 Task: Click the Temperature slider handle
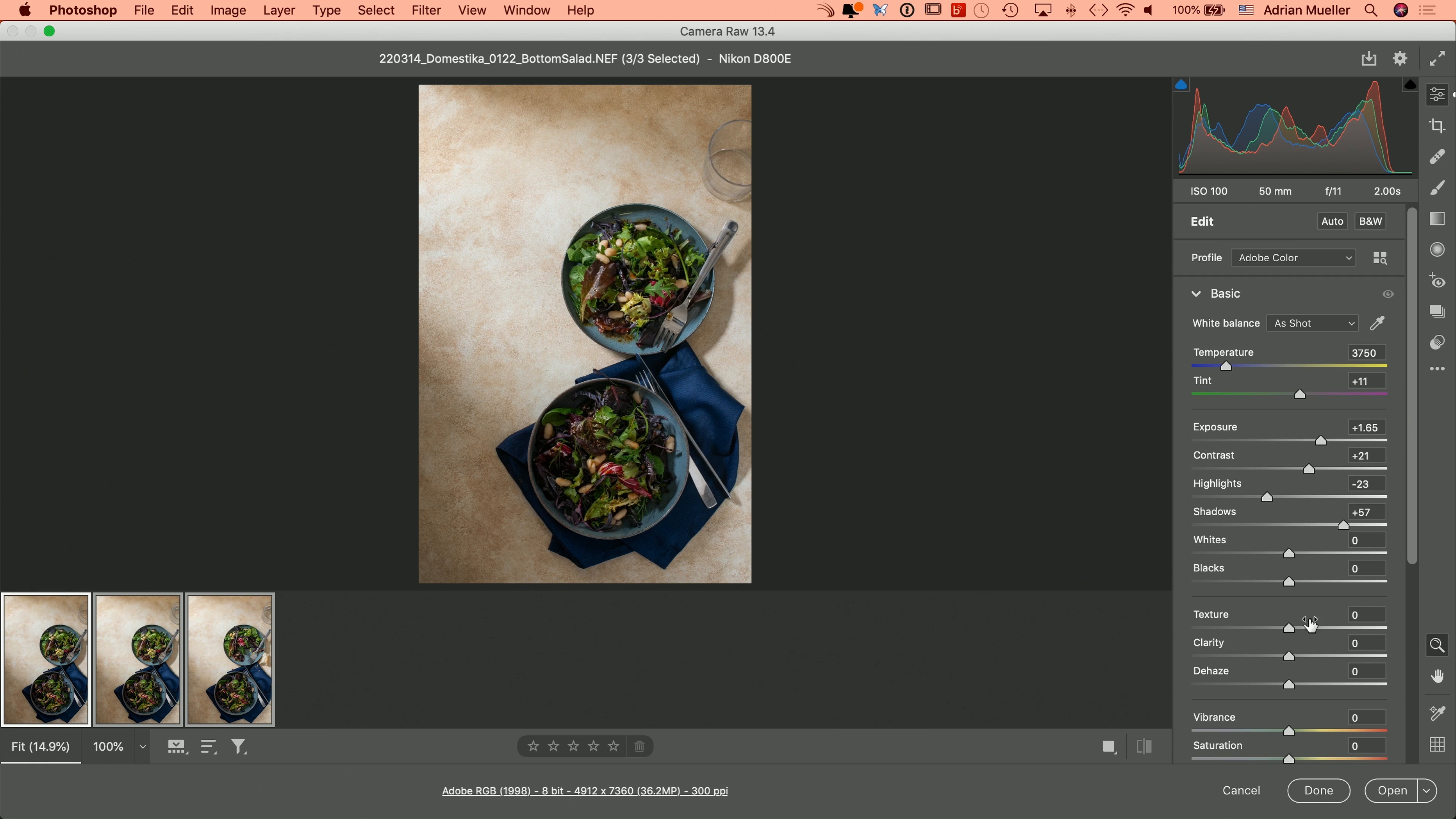coord(1226,366)
